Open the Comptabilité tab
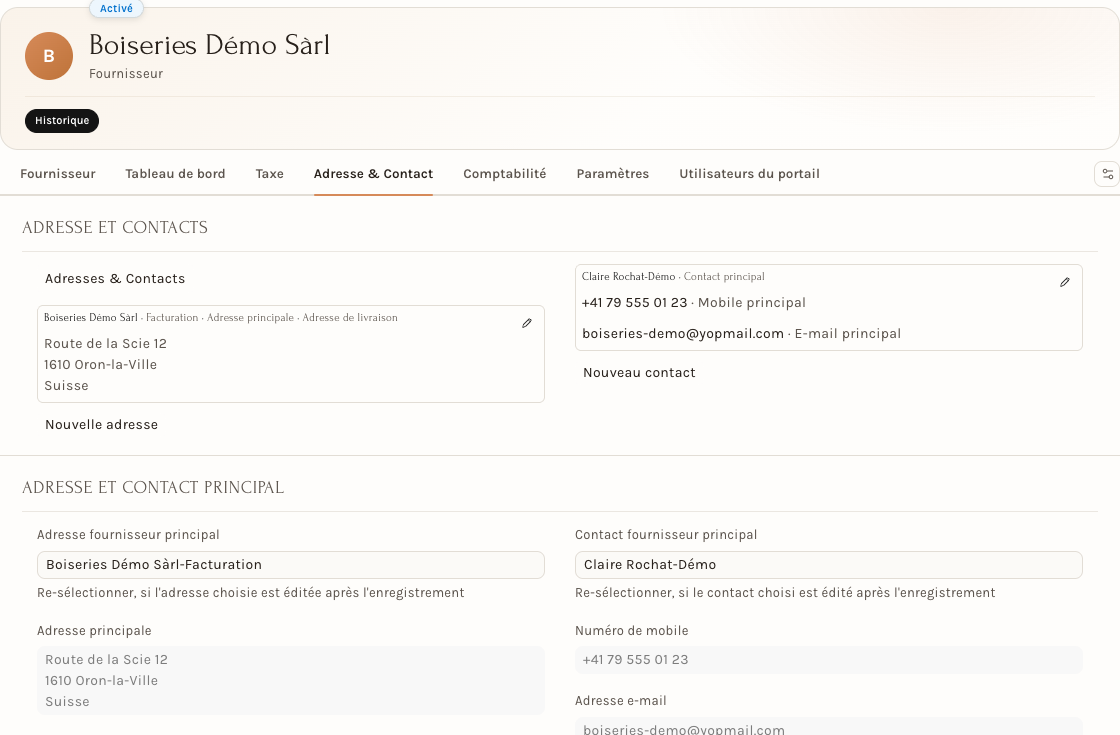Image resolution: width=1120 pixels, height=735 pixels. tap(504, 174)
